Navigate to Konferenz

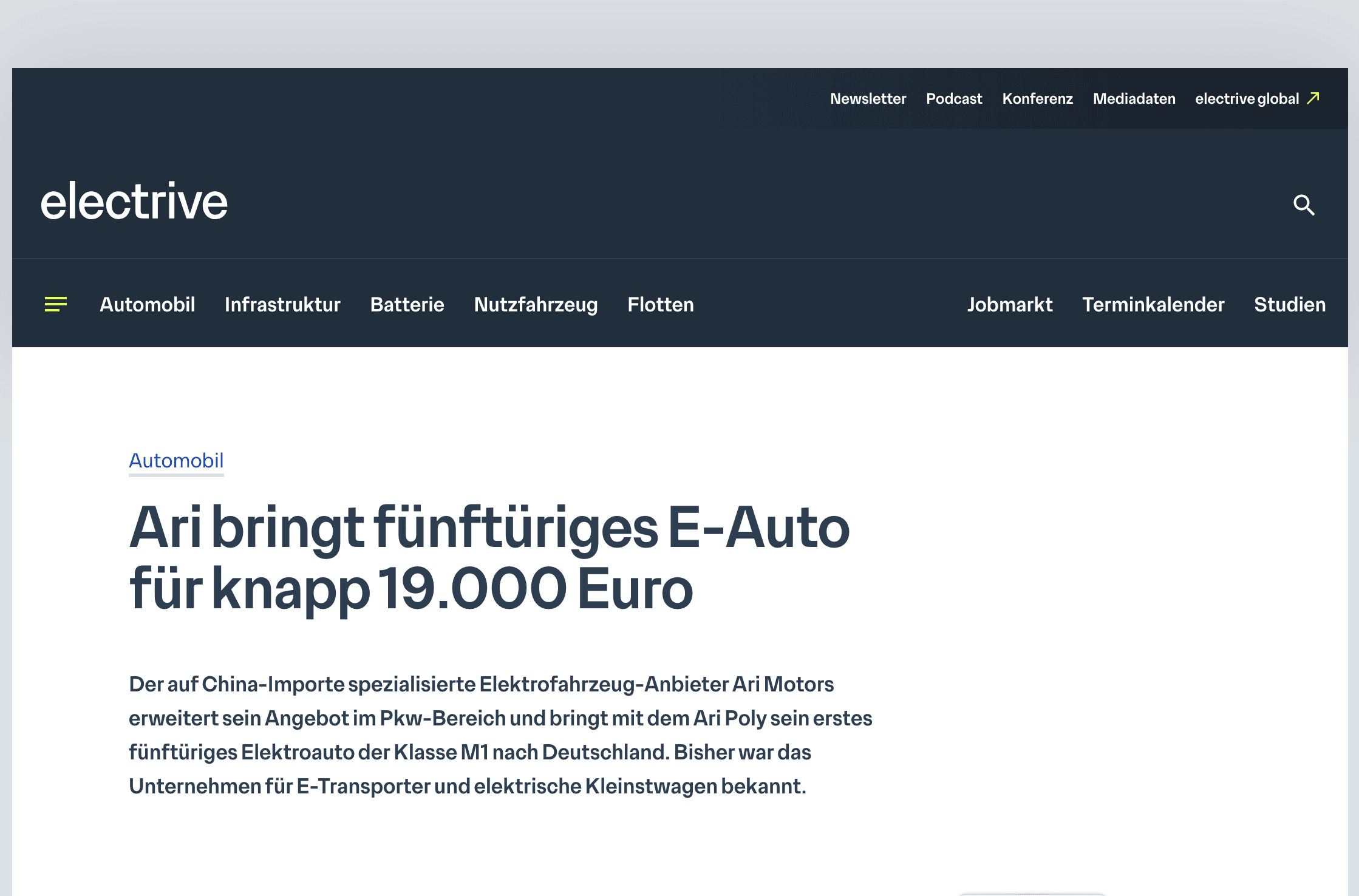tap(1037, 98)
